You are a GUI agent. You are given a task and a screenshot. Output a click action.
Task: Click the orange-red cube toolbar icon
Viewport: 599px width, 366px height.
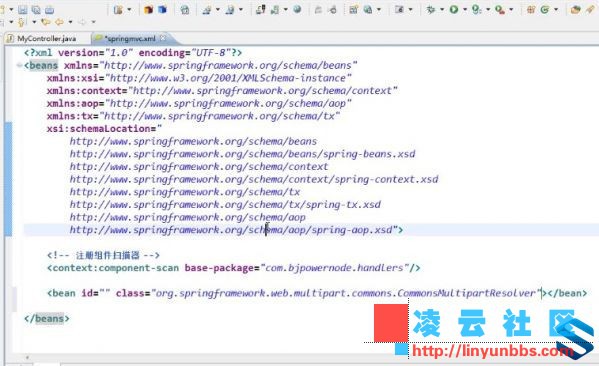148,10
